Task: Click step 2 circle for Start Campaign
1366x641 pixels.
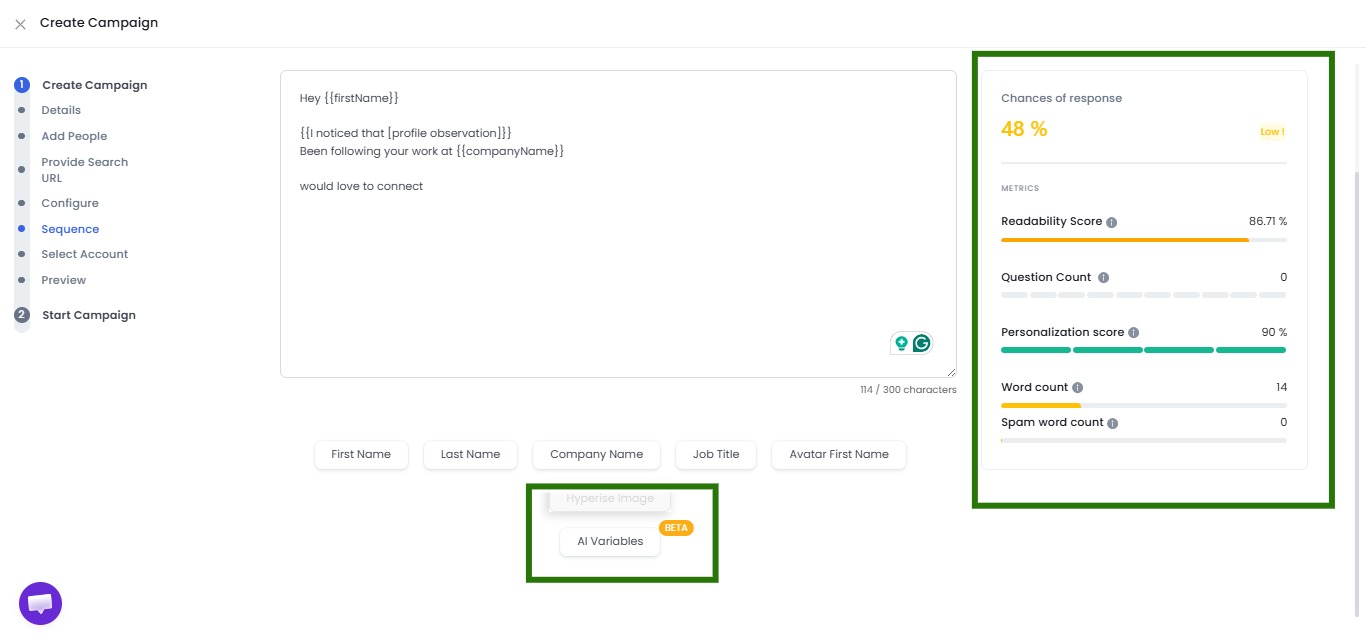Action: tap(22, 315)
